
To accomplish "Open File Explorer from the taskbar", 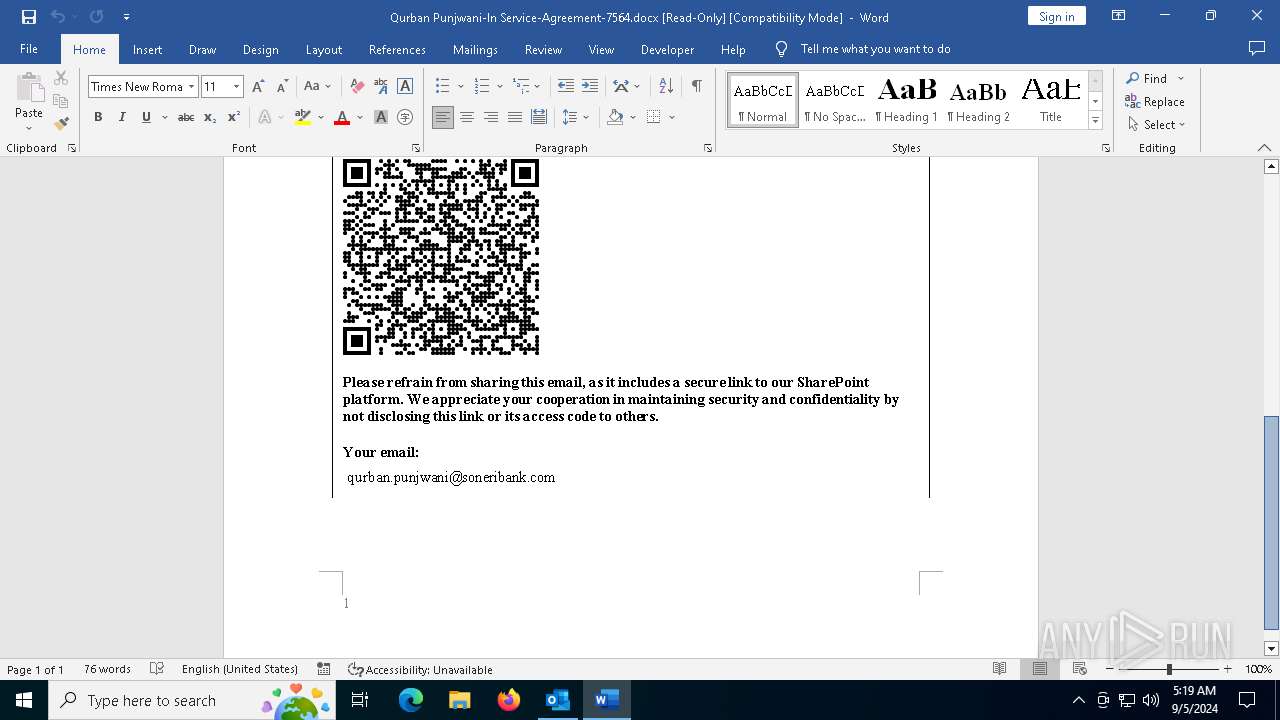I will (459, 700).
